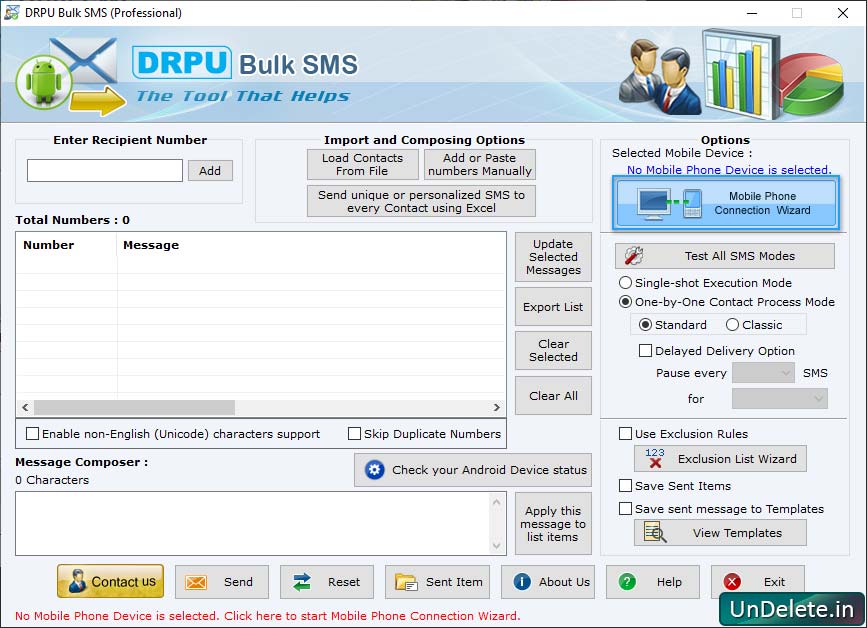Screen dimensions: 867x628
Task: Click the folder icon on Sent Item
Action: coord(406,582)
